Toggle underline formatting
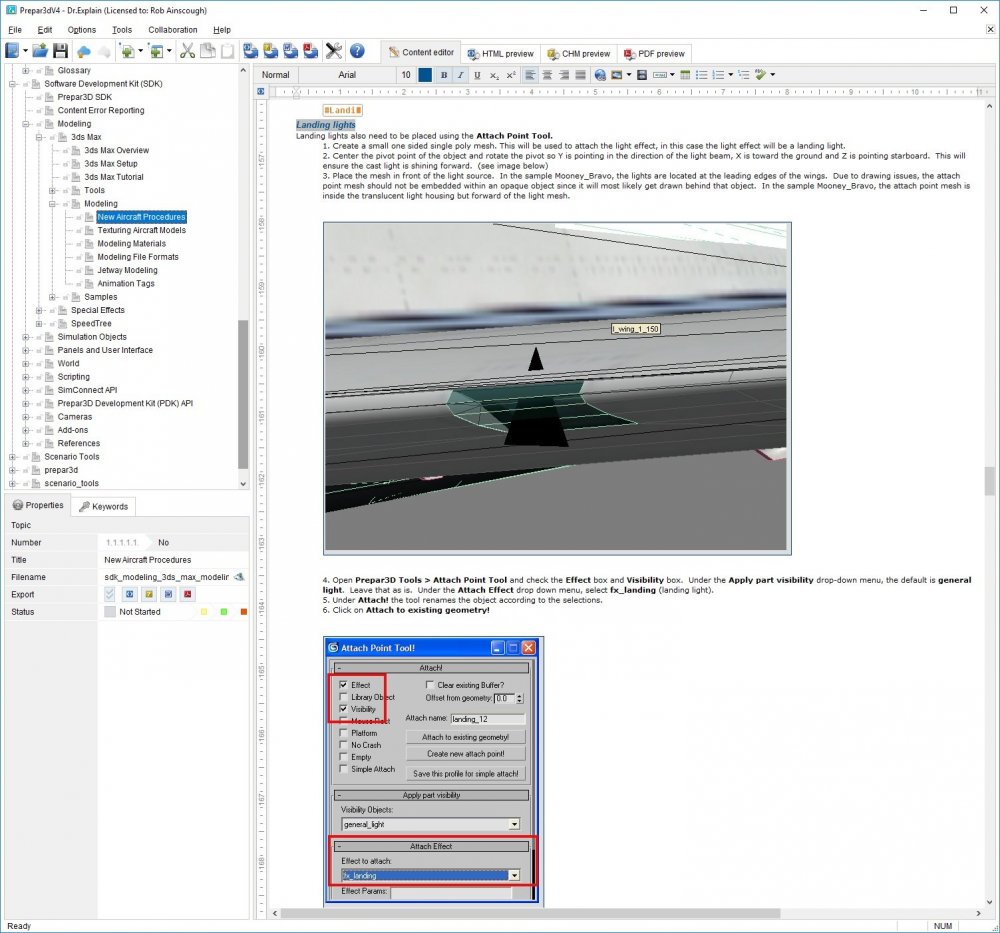This screenshot has width=1000, height=933. pyautogui.click(x=477, y=75)
